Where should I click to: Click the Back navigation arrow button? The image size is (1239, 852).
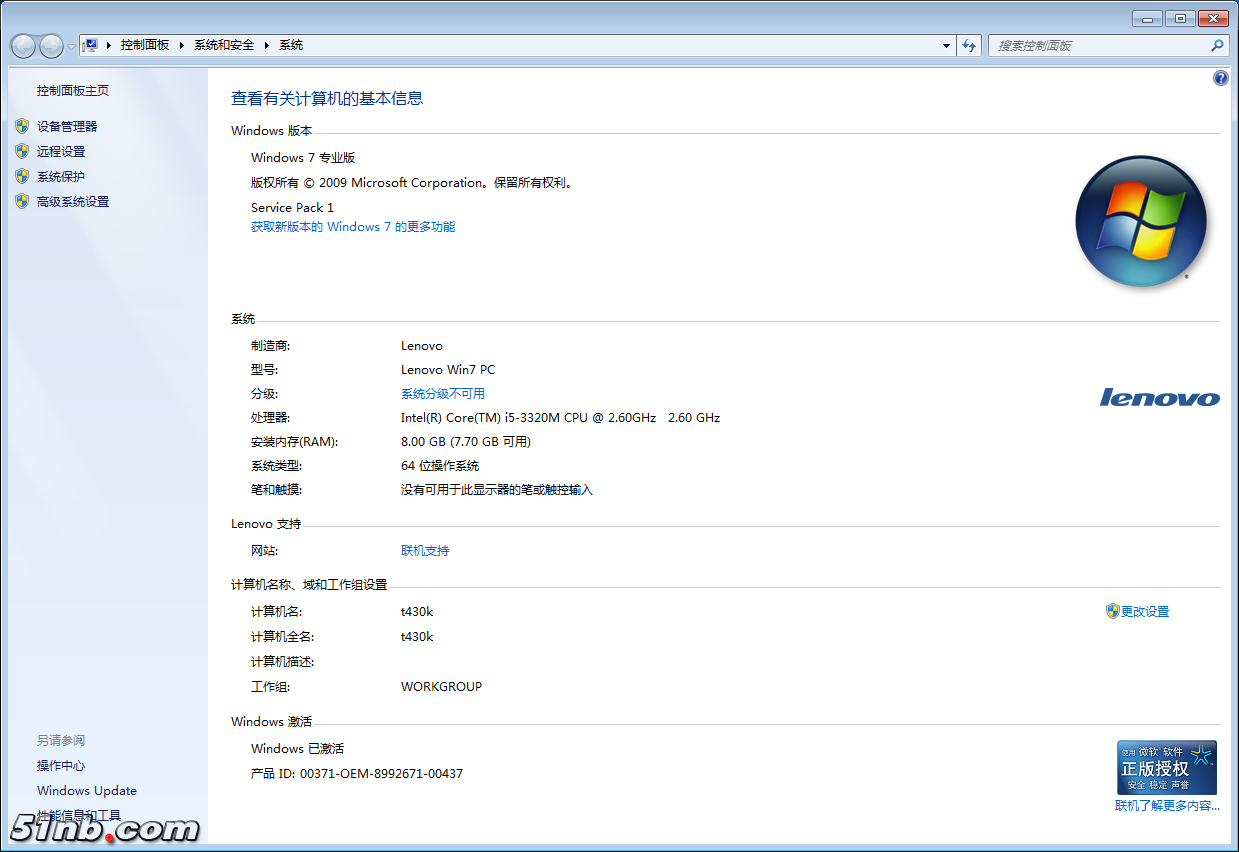(x=23, y=46)
